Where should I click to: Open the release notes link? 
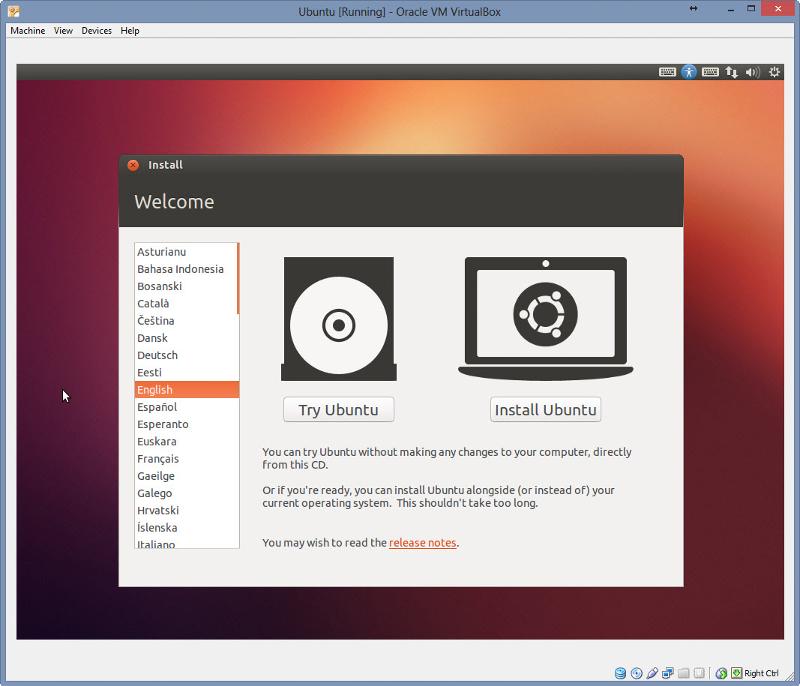422,543
